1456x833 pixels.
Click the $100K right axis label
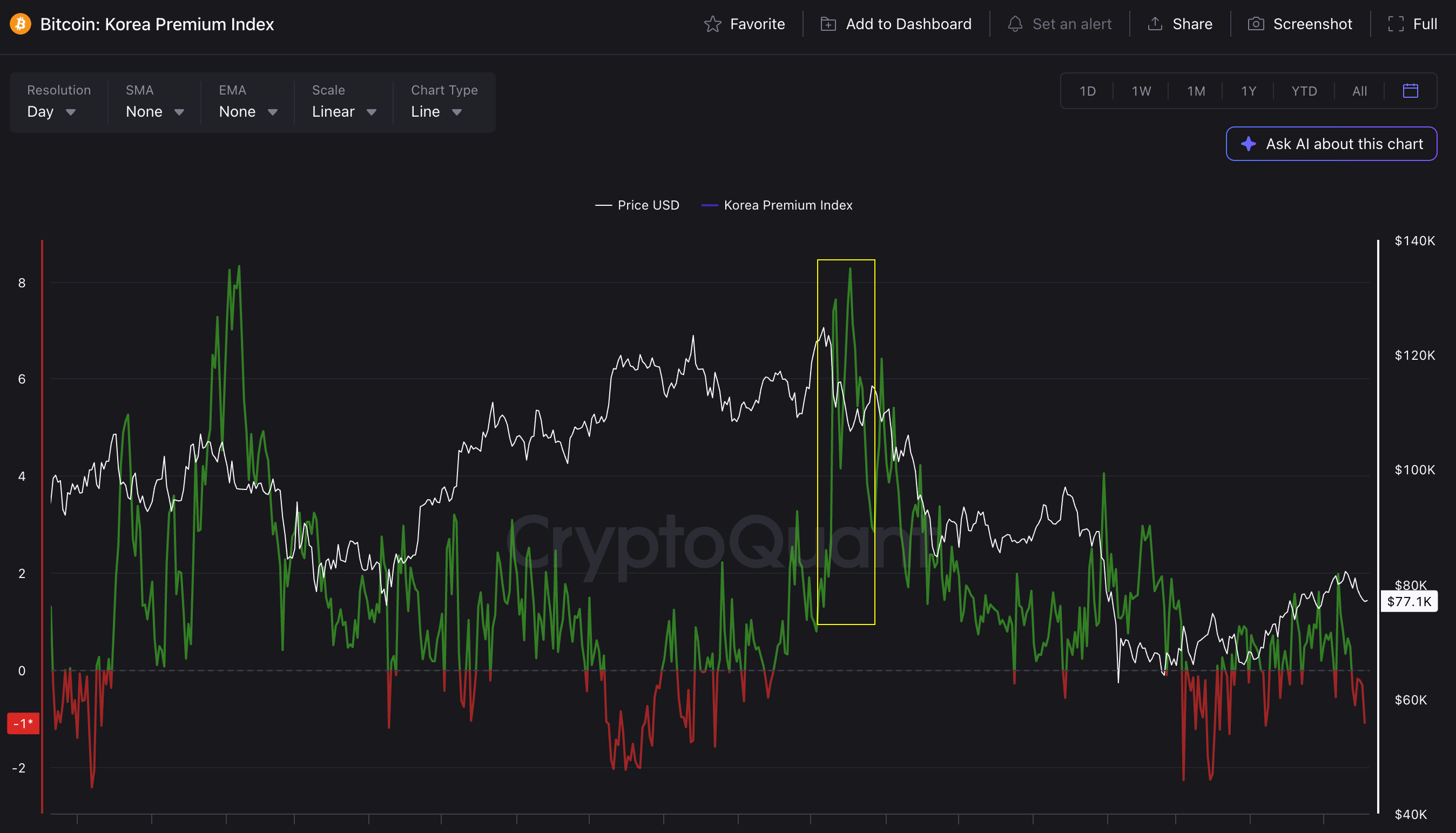tap(1415, 469)
